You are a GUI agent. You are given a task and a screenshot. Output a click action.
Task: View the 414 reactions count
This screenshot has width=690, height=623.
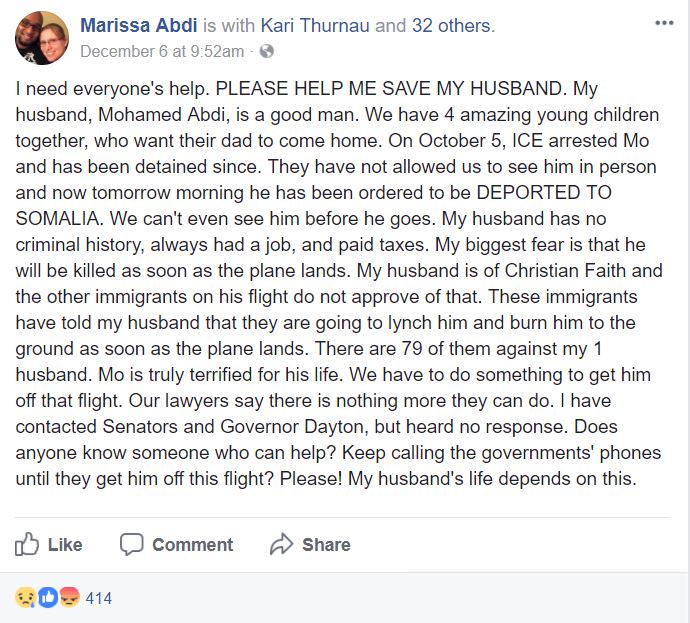coord(99,598)
